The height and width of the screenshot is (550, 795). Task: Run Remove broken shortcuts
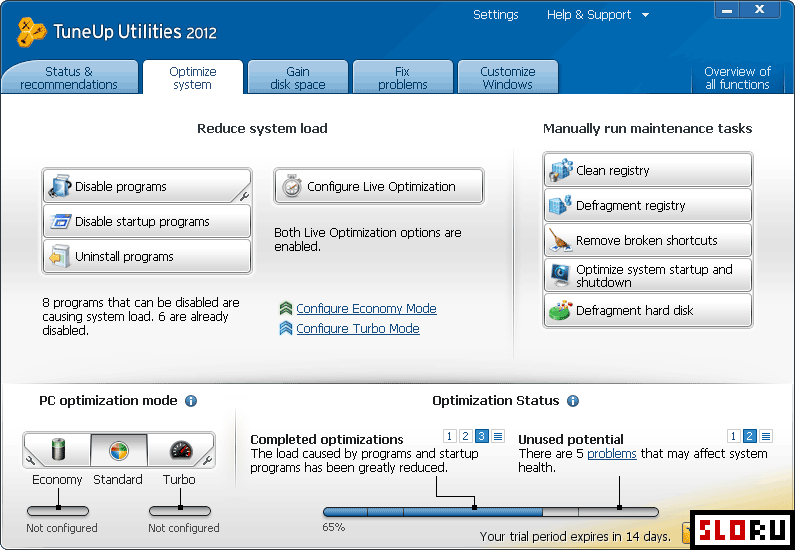click(x=648, y=240)
